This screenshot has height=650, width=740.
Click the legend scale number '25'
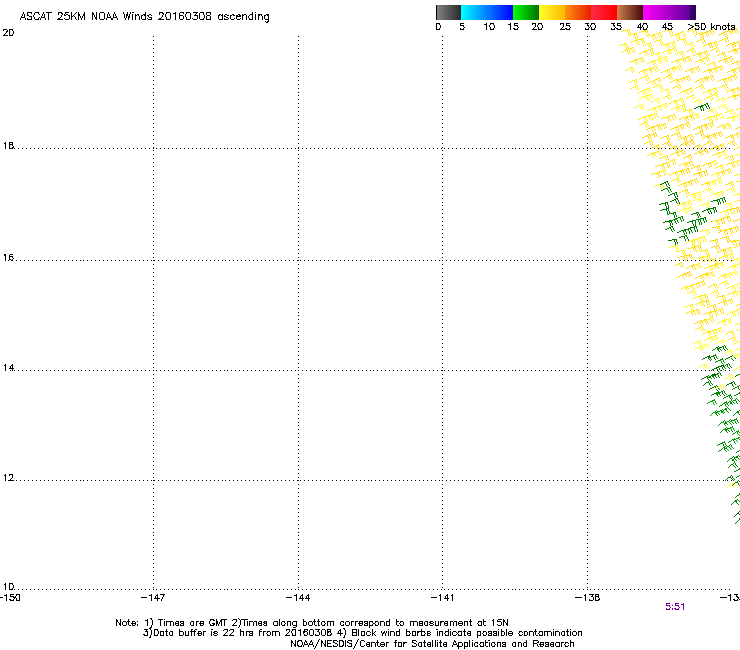point(565,27)
